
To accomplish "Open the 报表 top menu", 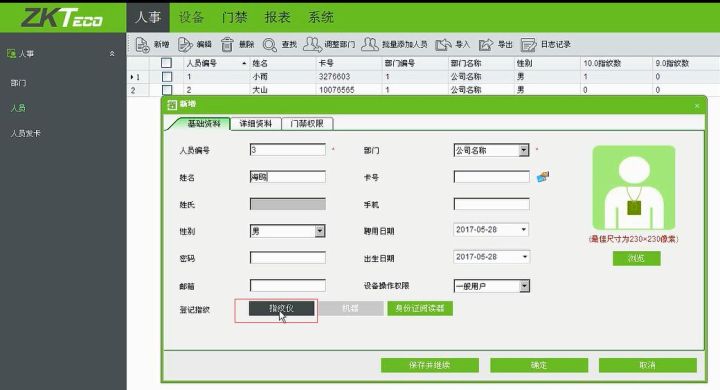I will (x=277, y=17).
